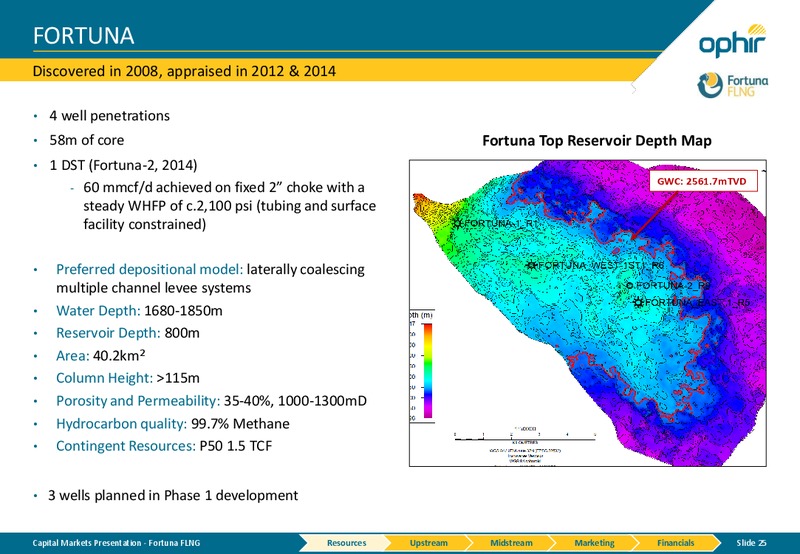Click '>115m' value
This screenshot has height=554, width=800.
coord(178,378)
